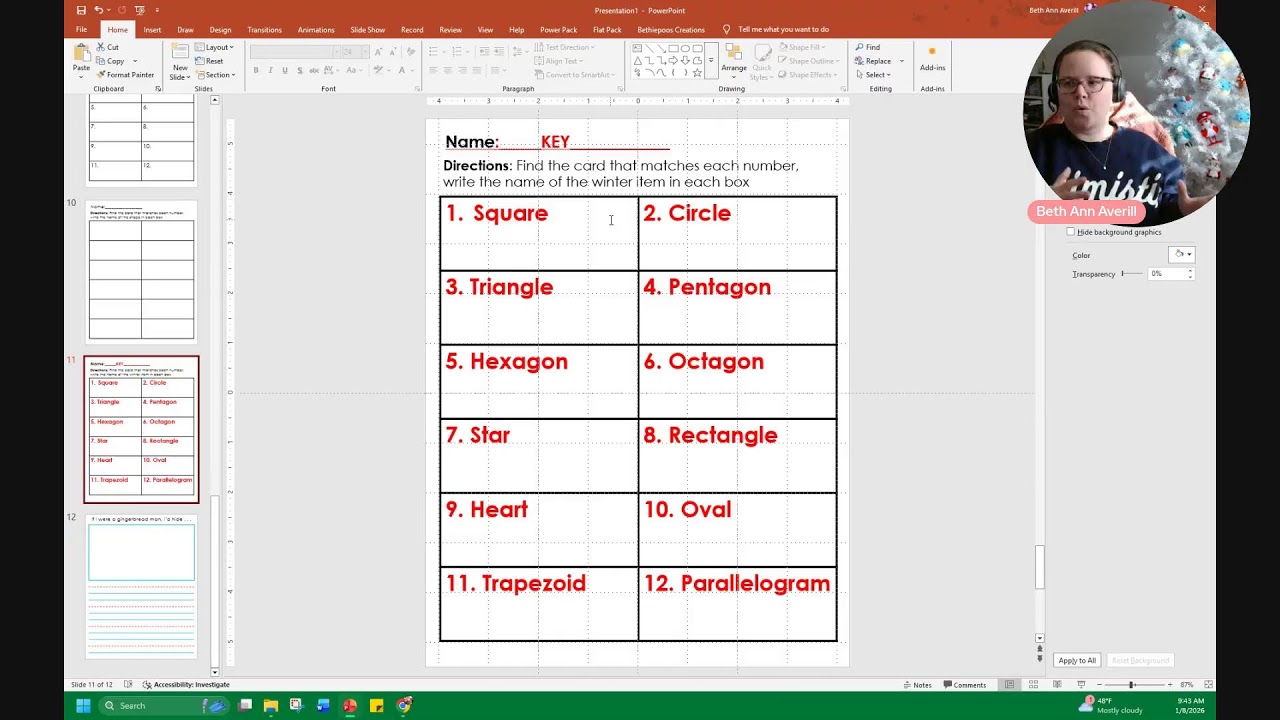Open the Copy dropdown arrow

(x=135, y=61)
